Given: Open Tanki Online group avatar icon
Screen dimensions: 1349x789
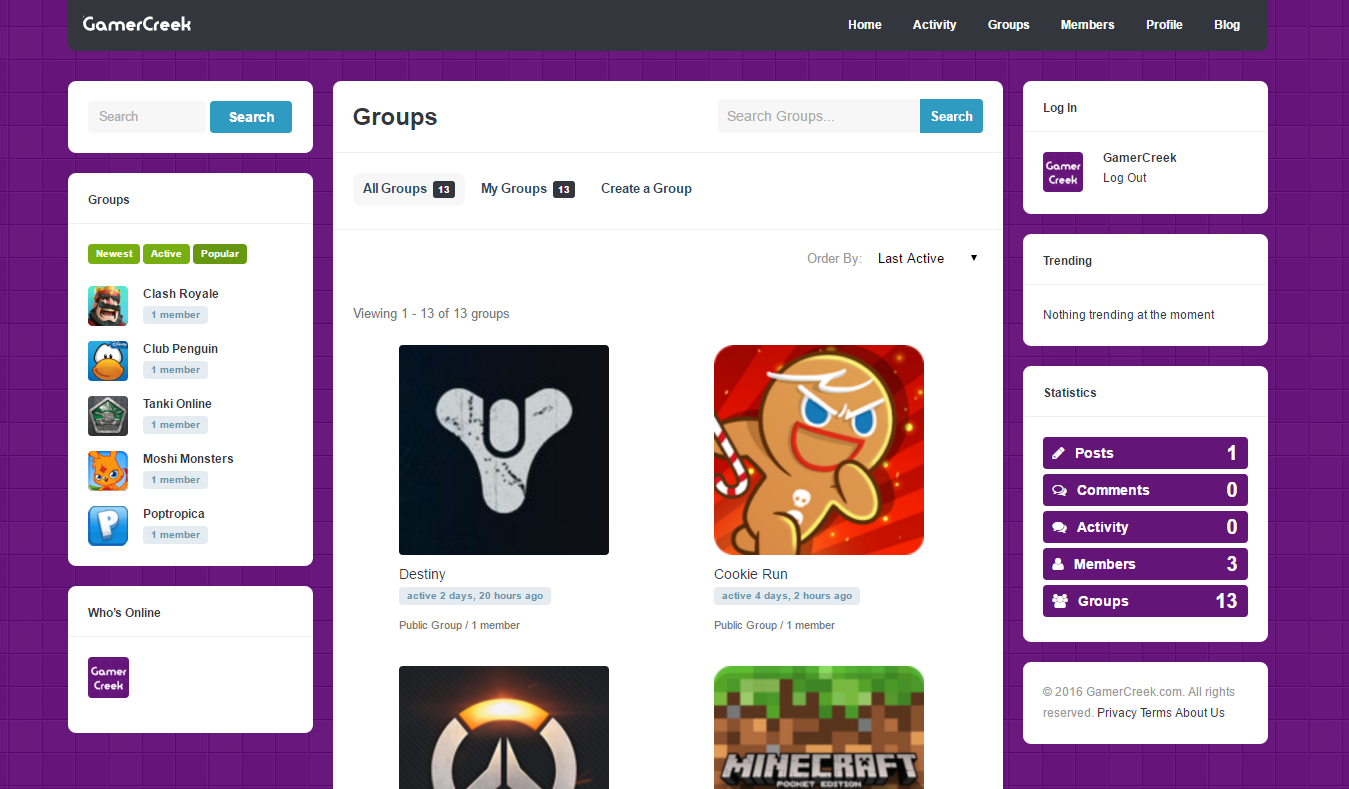Looking at the screenshot, I should coord(108,415).
